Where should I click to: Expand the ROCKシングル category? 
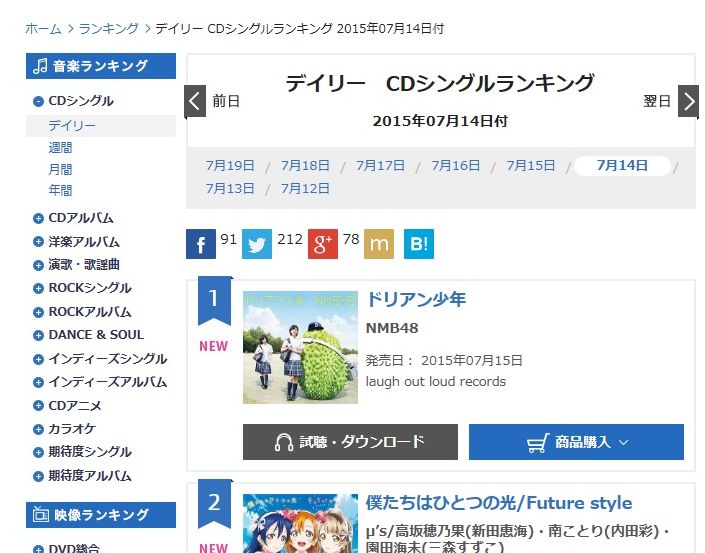click(x=38, y=289)
